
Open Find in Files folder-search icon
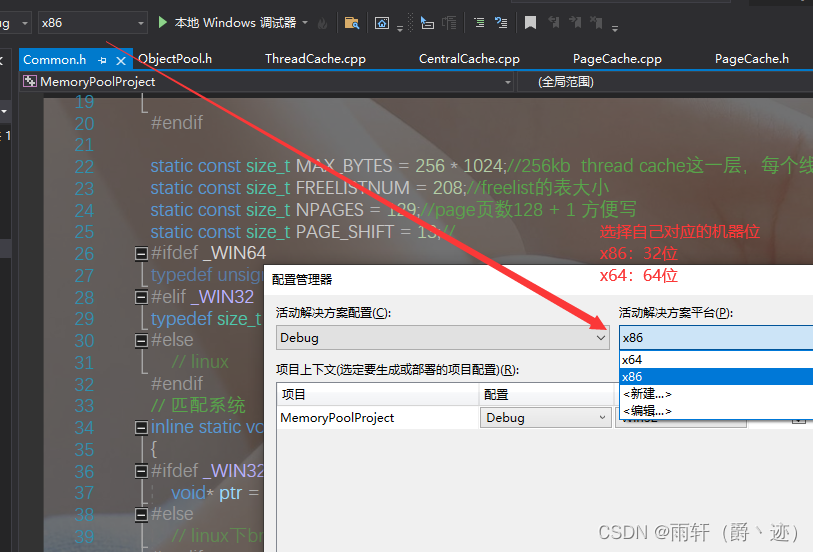coord(352,23)
